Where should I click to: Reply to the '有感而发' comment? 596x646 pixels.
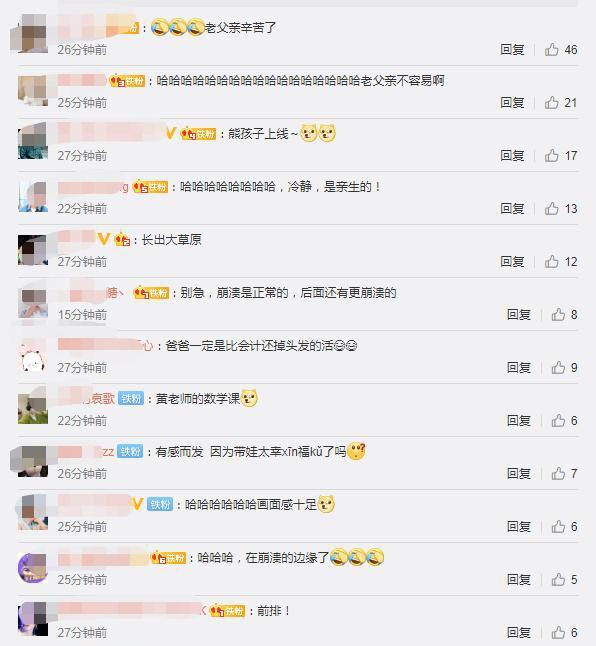click(x=519, y=473)
